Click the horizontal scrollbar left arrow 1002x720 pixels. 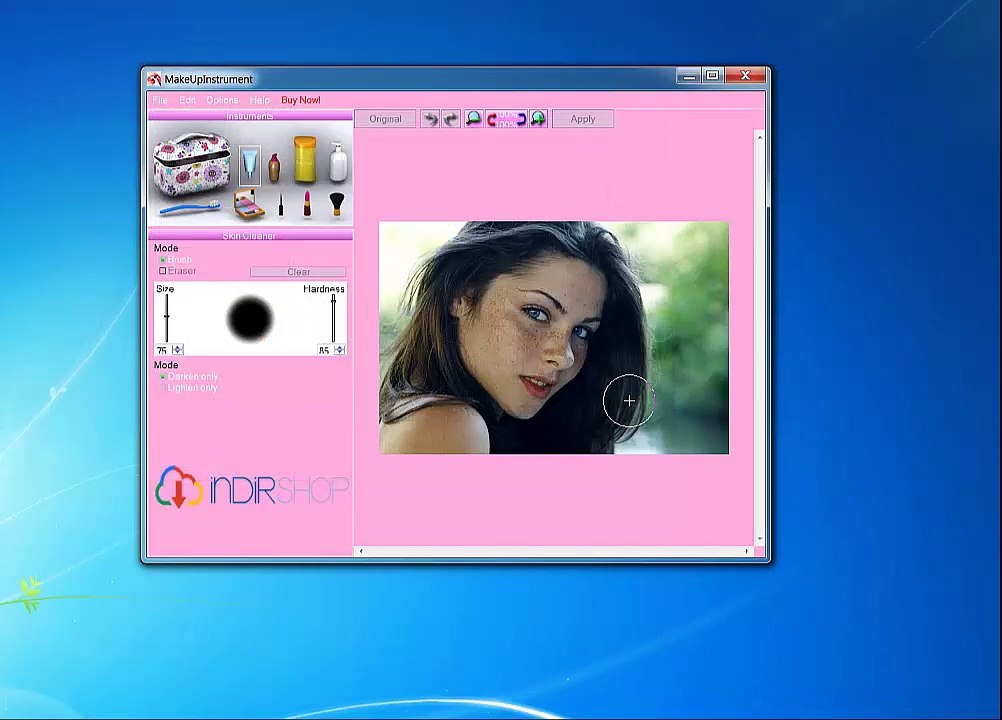[361, 551]
